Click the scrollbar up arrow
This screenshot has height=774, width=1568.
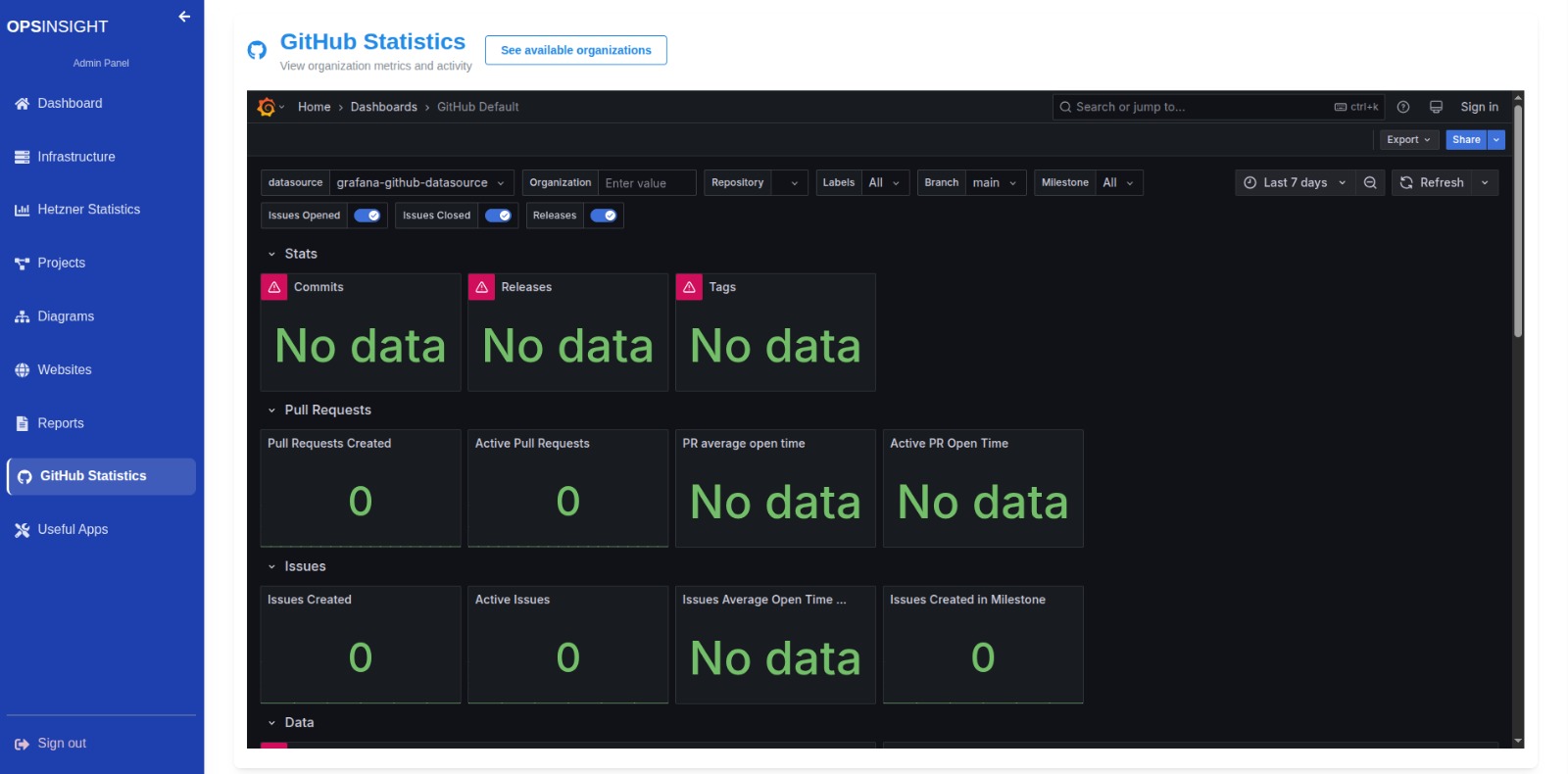coord(1518,97)
